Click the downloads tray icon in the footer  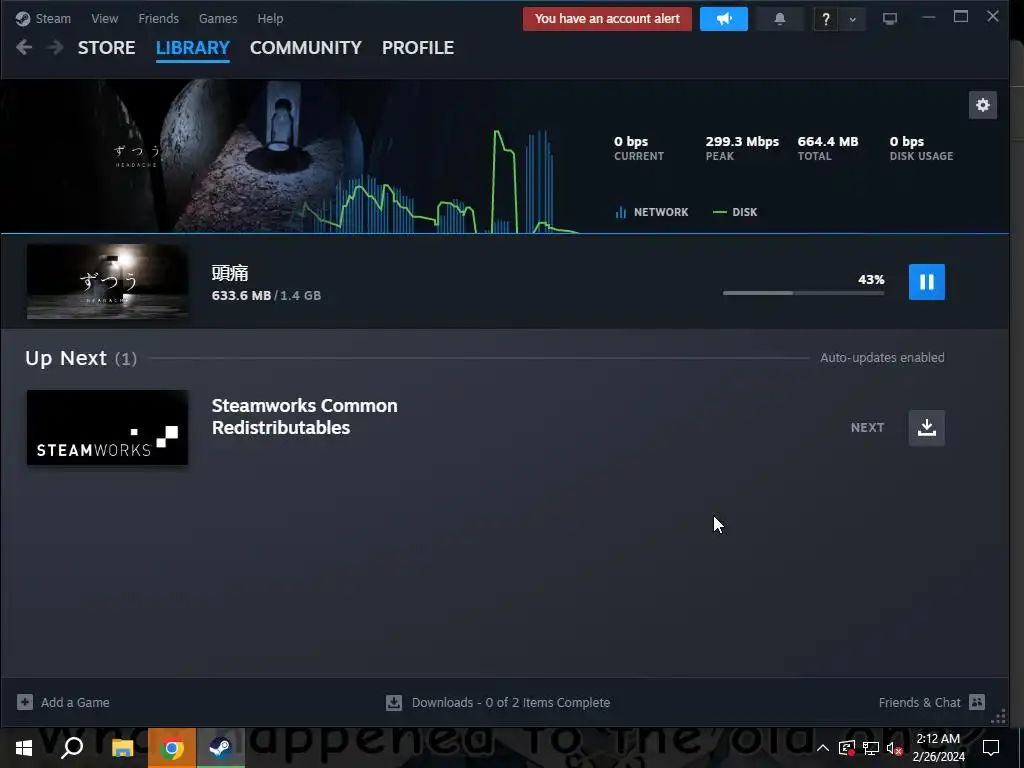click(x=394, y=702)
